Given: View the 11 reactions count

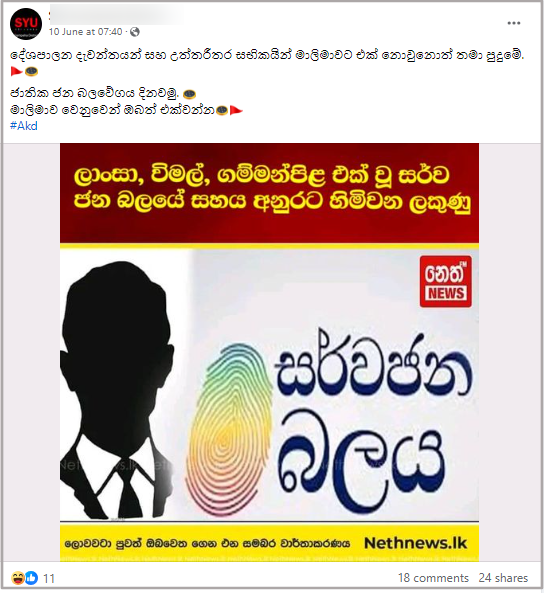Looking at the screenshot, I should tap(49, 578).
